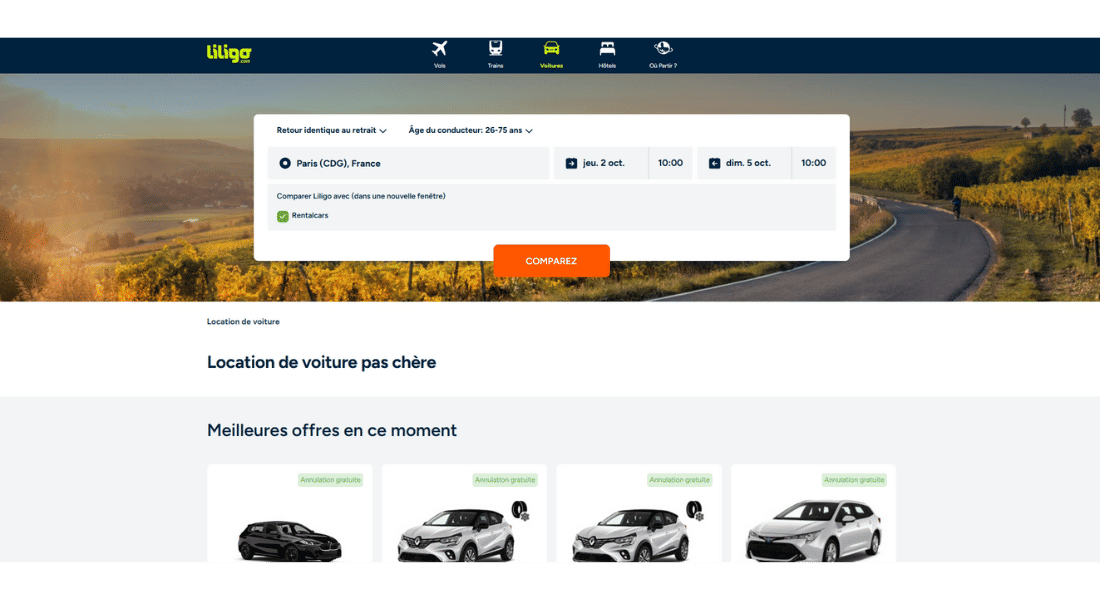This screenshot has height=600, width=1100.
Task: Select the jeu. 2 oct. pickup date
Action: click(x=604, y=163)
